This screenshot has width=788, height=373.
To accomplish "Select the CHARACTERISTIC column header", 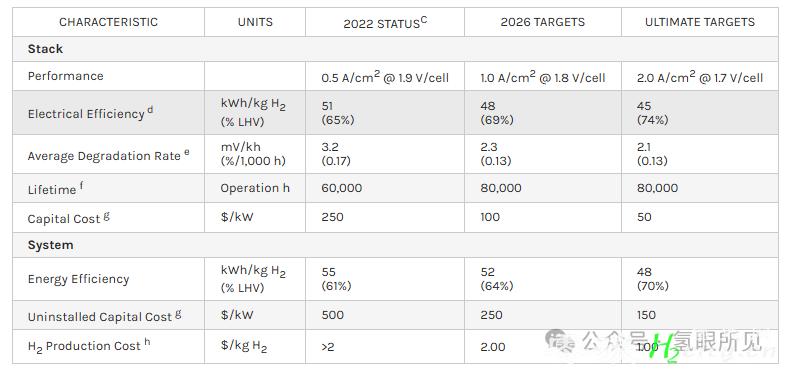I will (x=108, y=22).
